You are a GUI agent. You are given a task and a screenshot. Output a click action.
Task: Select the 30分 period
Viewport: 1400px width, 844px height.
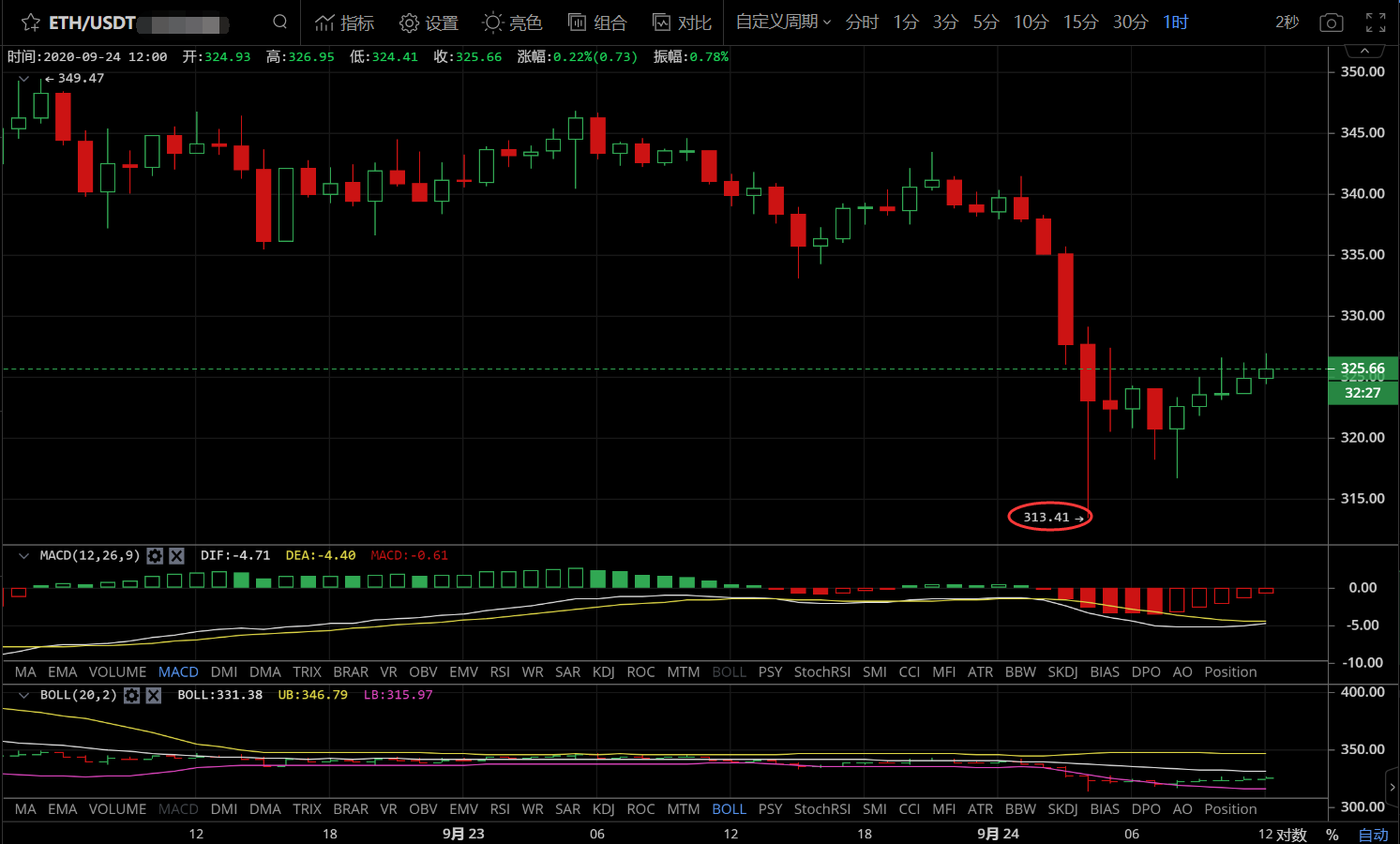click(1130, 22)
